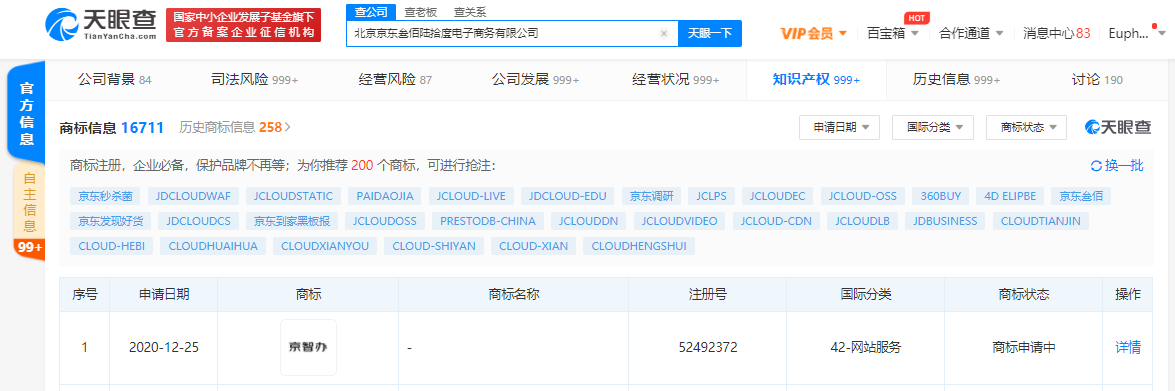Image resolution: width=1175 pixels, height=391 pixels.
Task: Open 历史商标信息 258 link
Action: coord(235,127)
